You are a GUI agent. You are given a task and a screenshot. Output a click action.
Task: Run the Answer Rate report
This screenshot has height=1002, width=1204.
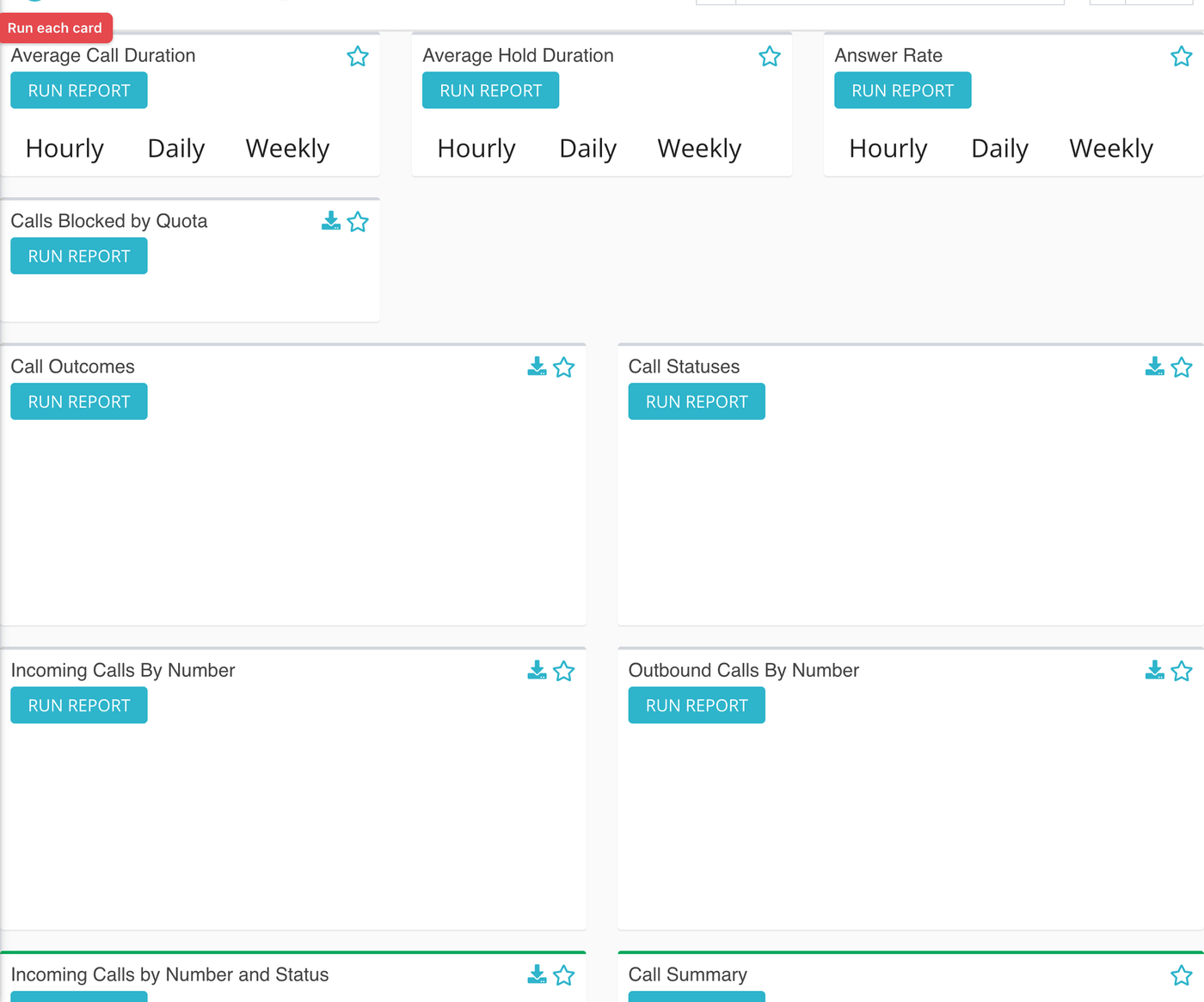click(903, 90)
